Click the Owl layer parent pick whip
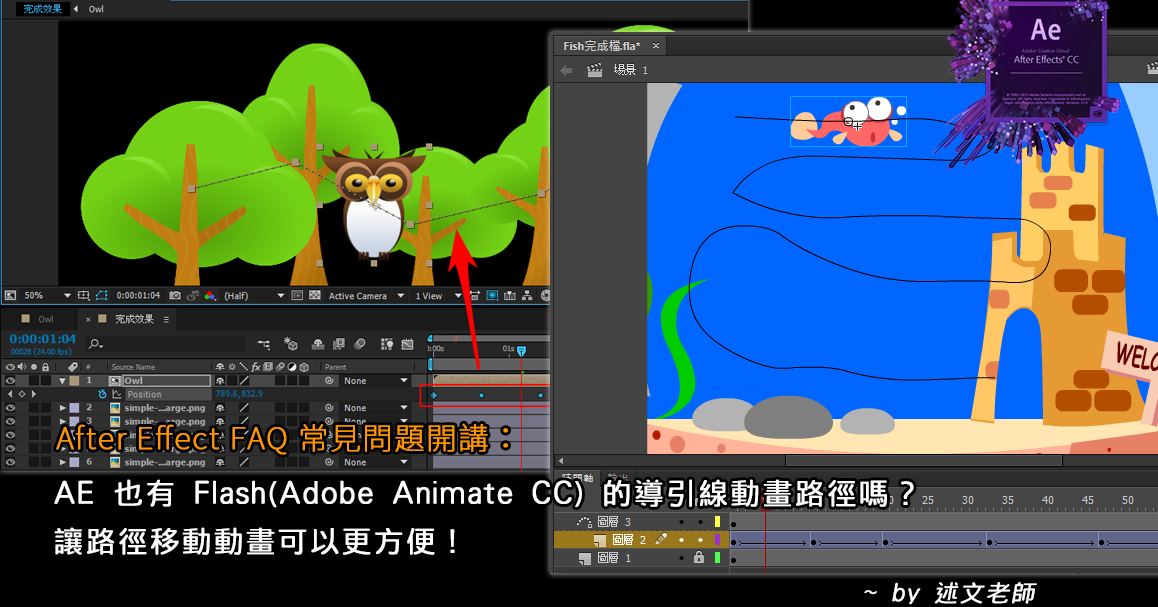This screenshot has height=607, width=1158. [329, 381]
